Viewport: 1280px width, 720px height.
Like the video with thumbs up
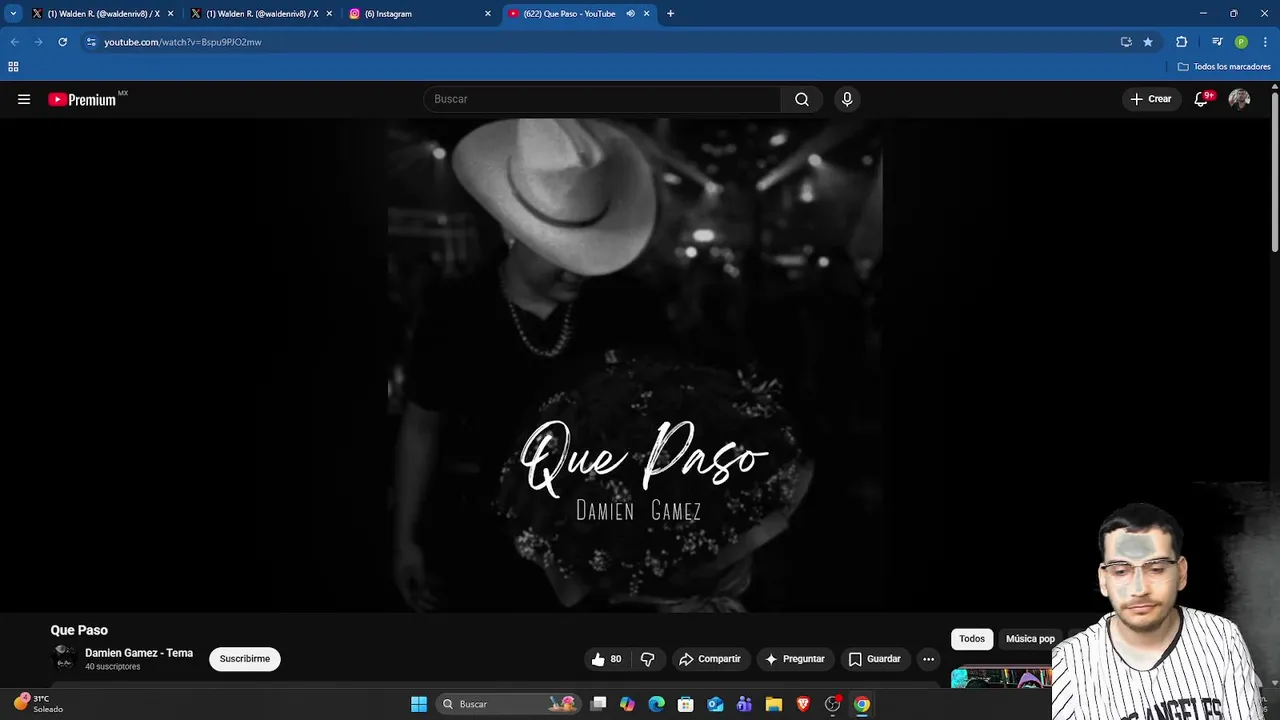click(x=607, y=659)
